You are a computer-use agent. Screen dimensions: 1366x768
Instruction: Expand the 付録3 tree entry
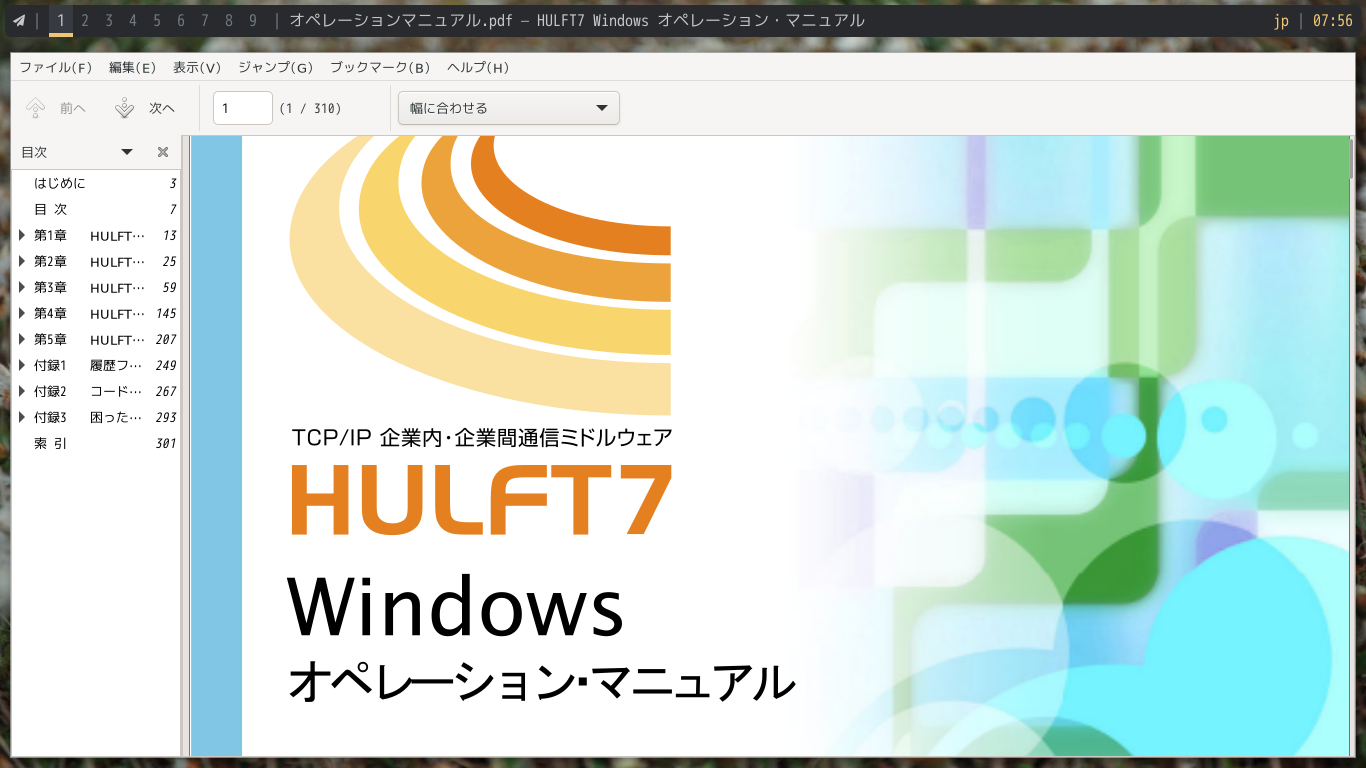click(23, 417)
